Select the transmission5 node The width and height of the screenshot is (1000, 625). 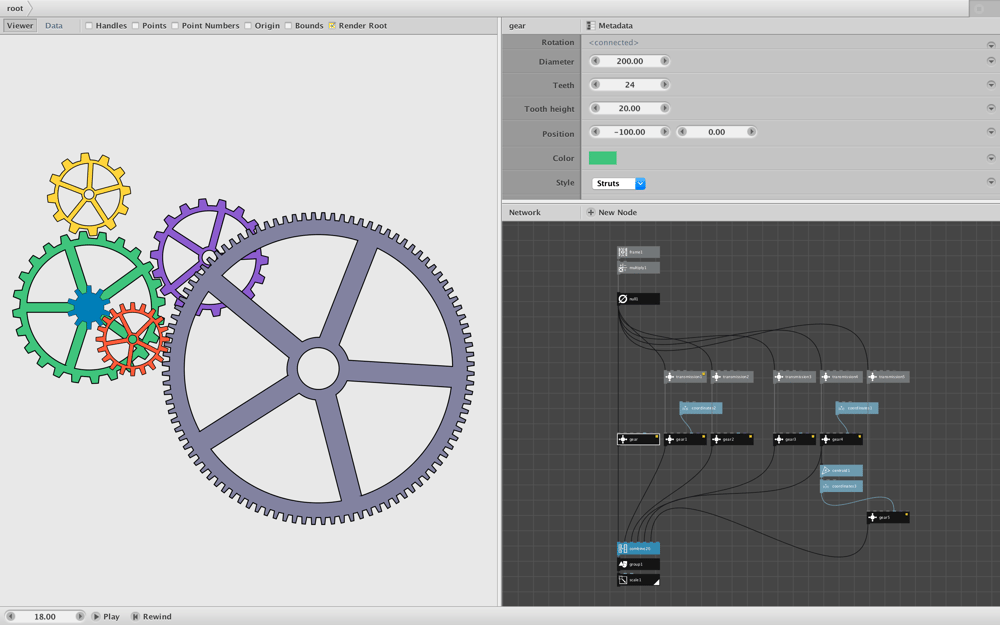(x=888, y=377)
